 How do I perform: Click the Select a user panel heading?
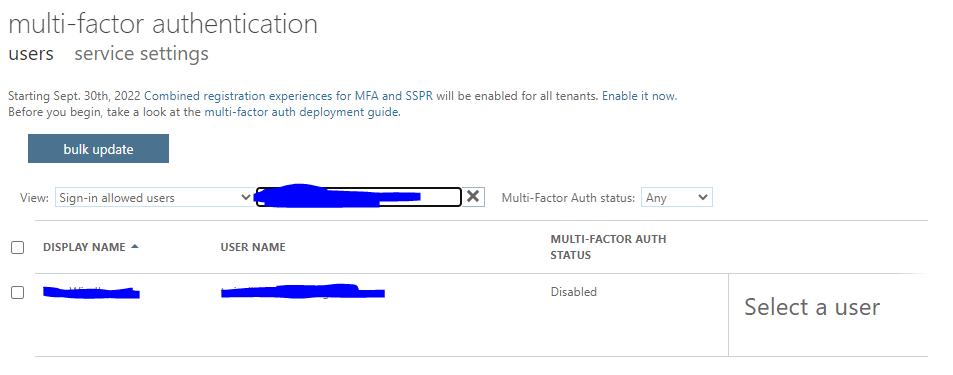(812, 307)
